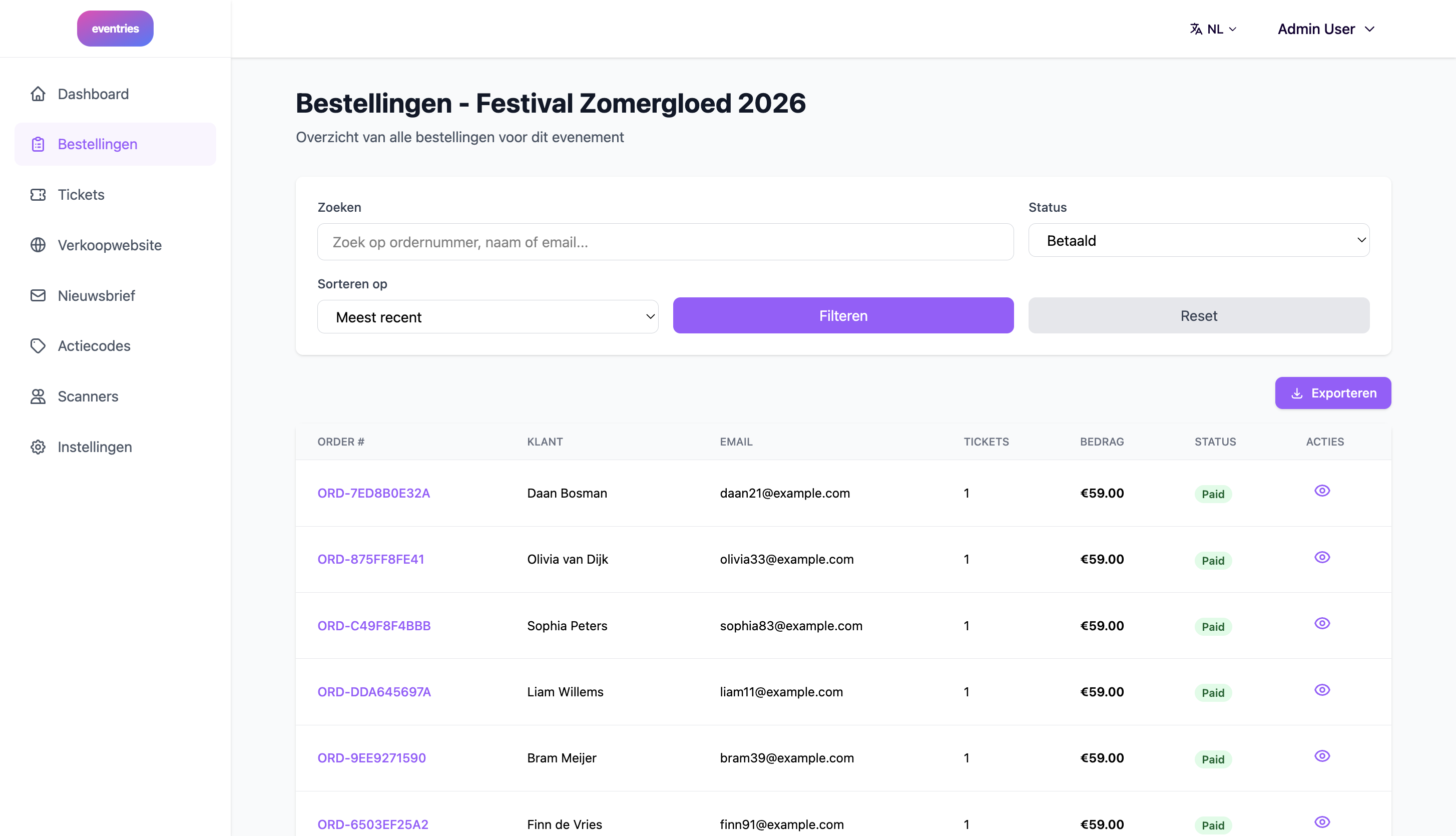Open the NL language selector
1456x836 pixels.
[1213, 29]
